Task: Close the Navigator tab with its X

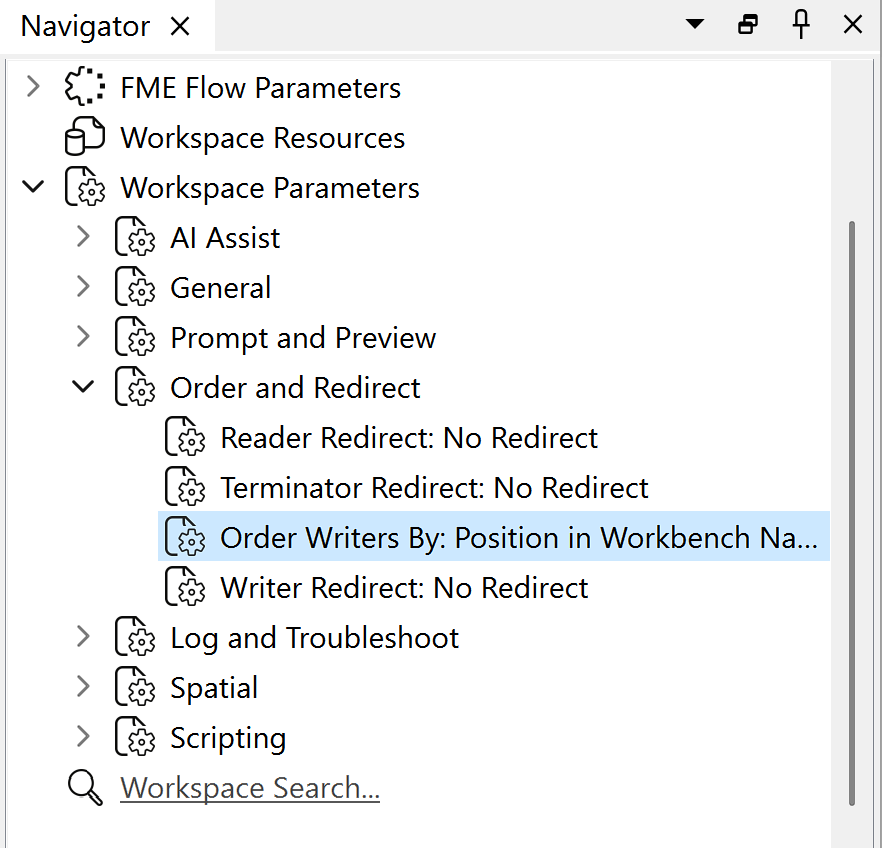Action: pos(180,26)
